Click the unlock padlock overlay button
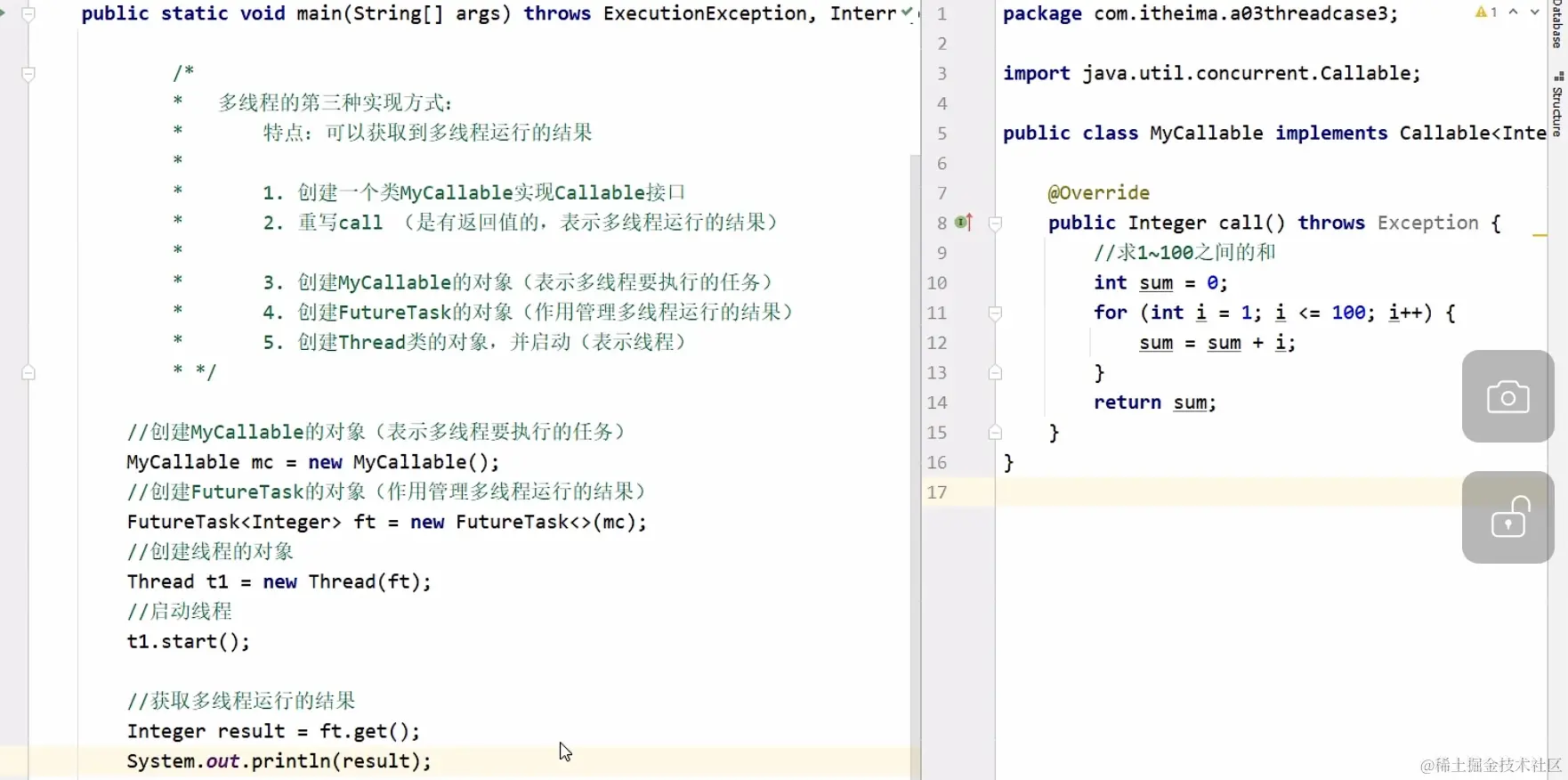The height and width of the screenshot is (780, 1568). [x=1507, y=517]
